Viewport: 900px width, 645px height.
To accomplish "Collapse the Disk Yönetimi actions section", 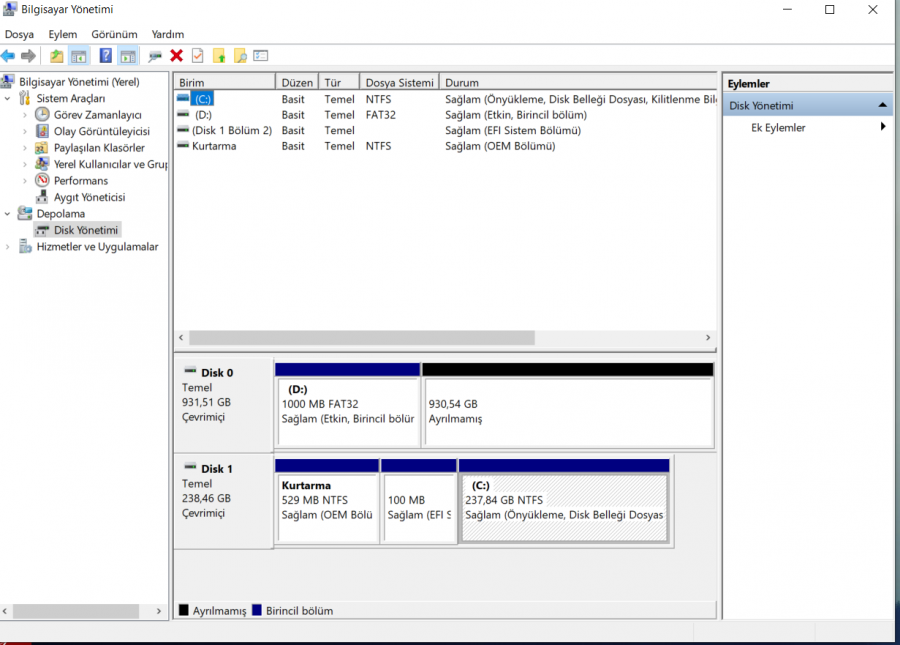I will click(882, 105).
